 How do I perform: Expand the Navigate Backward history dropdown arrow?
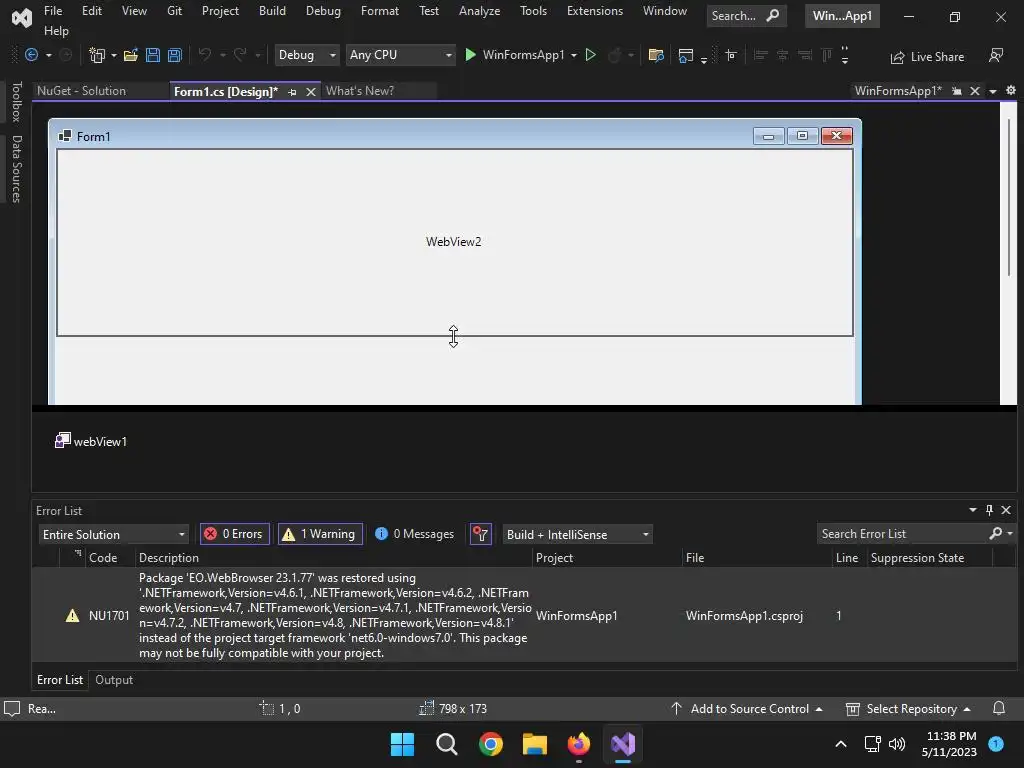48,56
